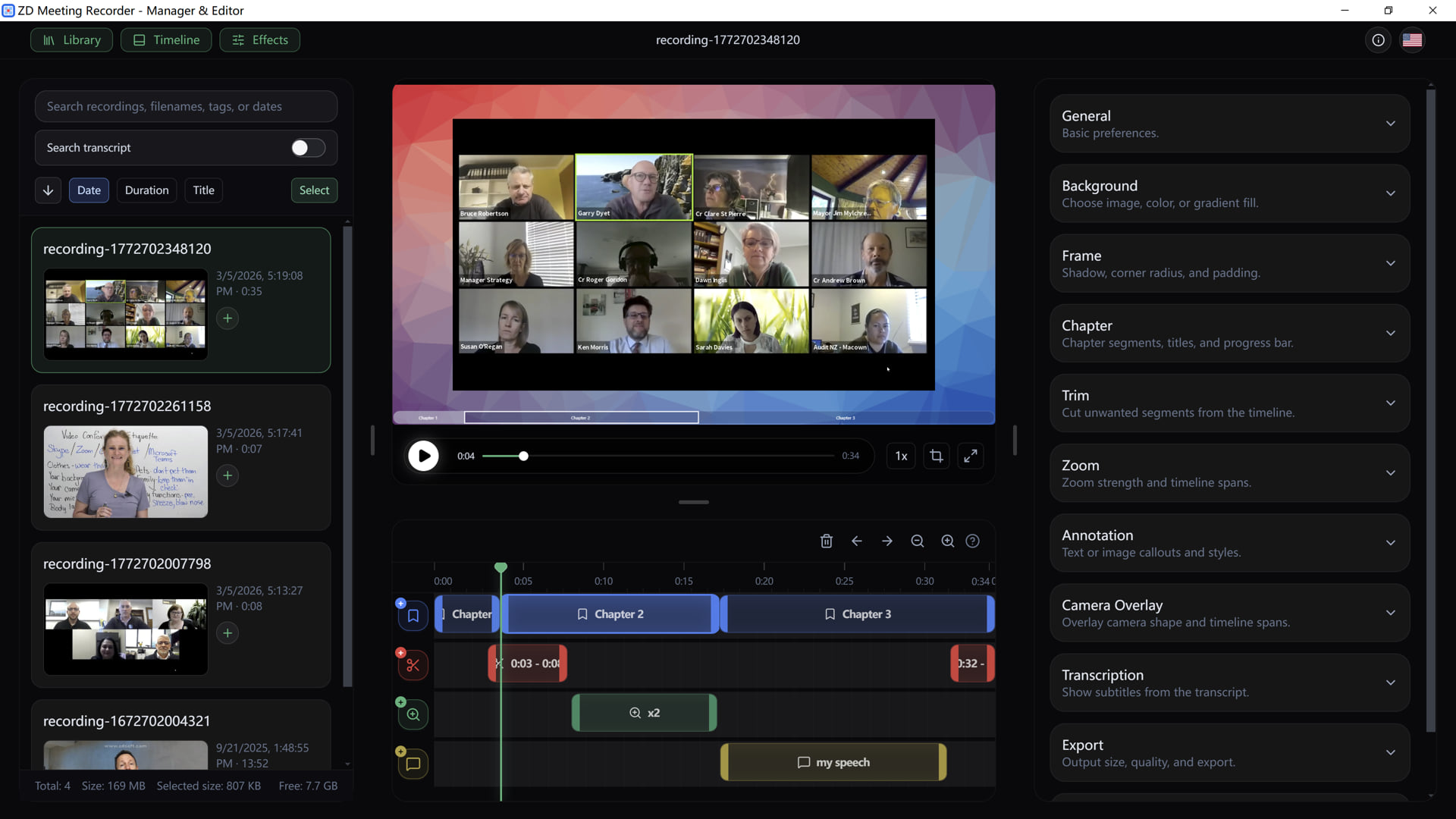Image resolution: width=1456 pixels, height=819 pixels.
Task: Expand the Background settings section
Action: 1229,193
